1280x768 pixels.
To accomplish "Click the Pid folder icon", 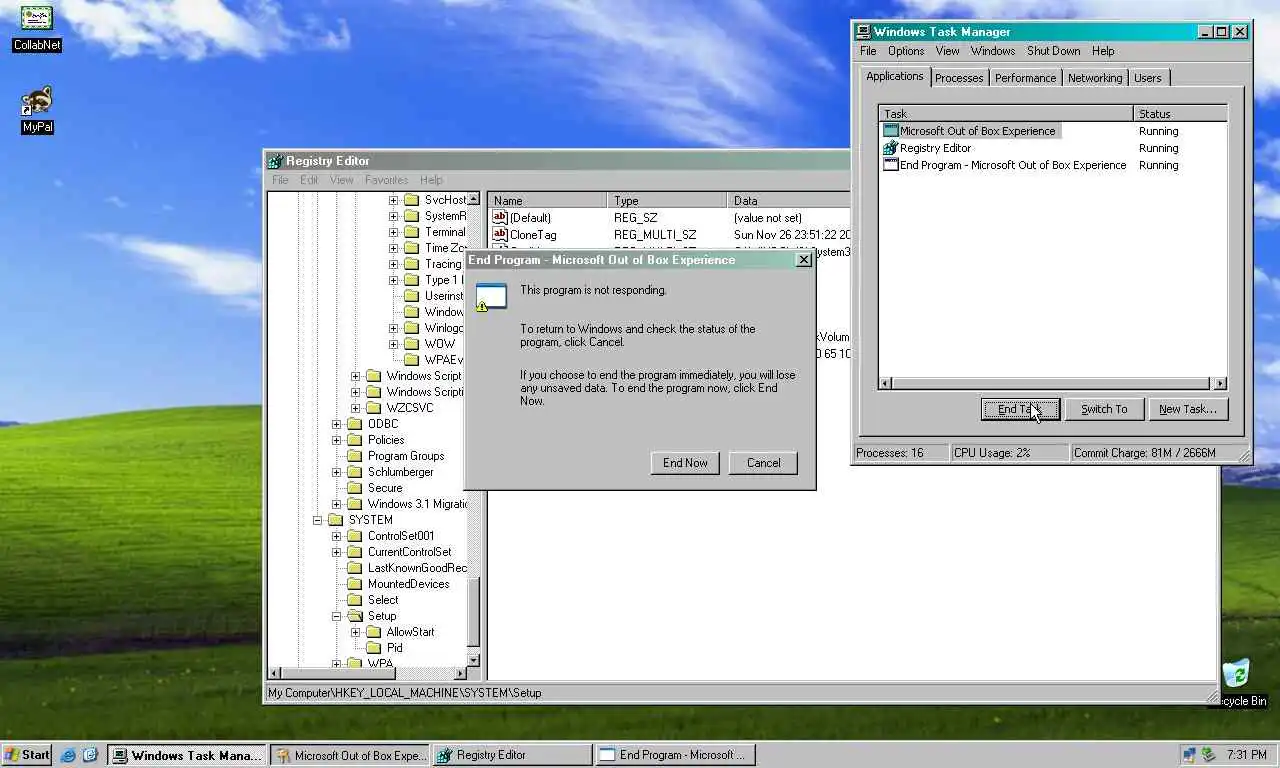I will tap(375, 648).
